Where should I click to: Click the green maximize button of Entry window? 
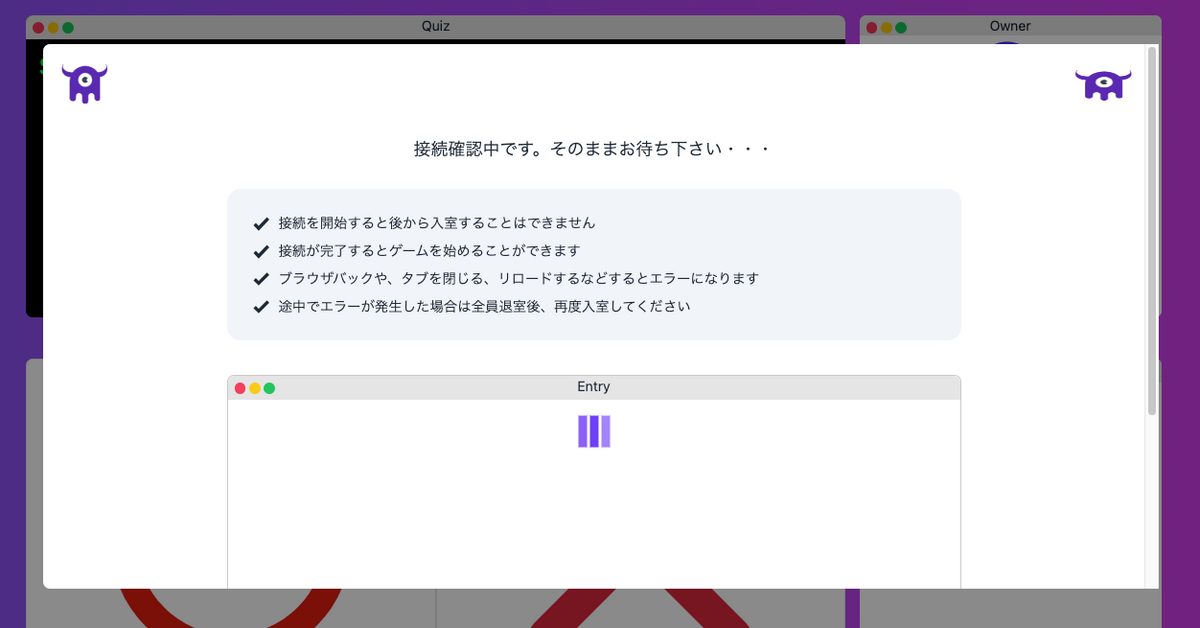269,388
